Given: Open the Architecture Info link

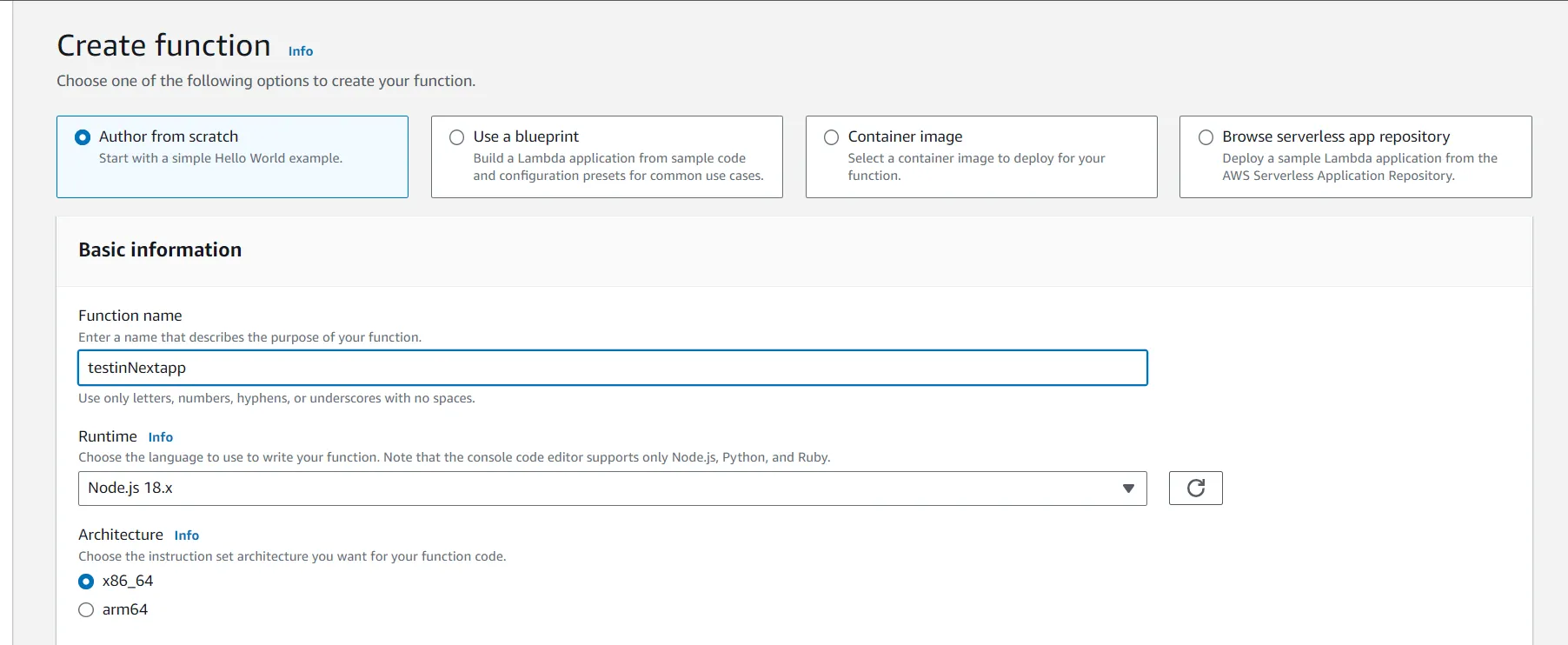Looking at the screenshot, I should [186, 535].
